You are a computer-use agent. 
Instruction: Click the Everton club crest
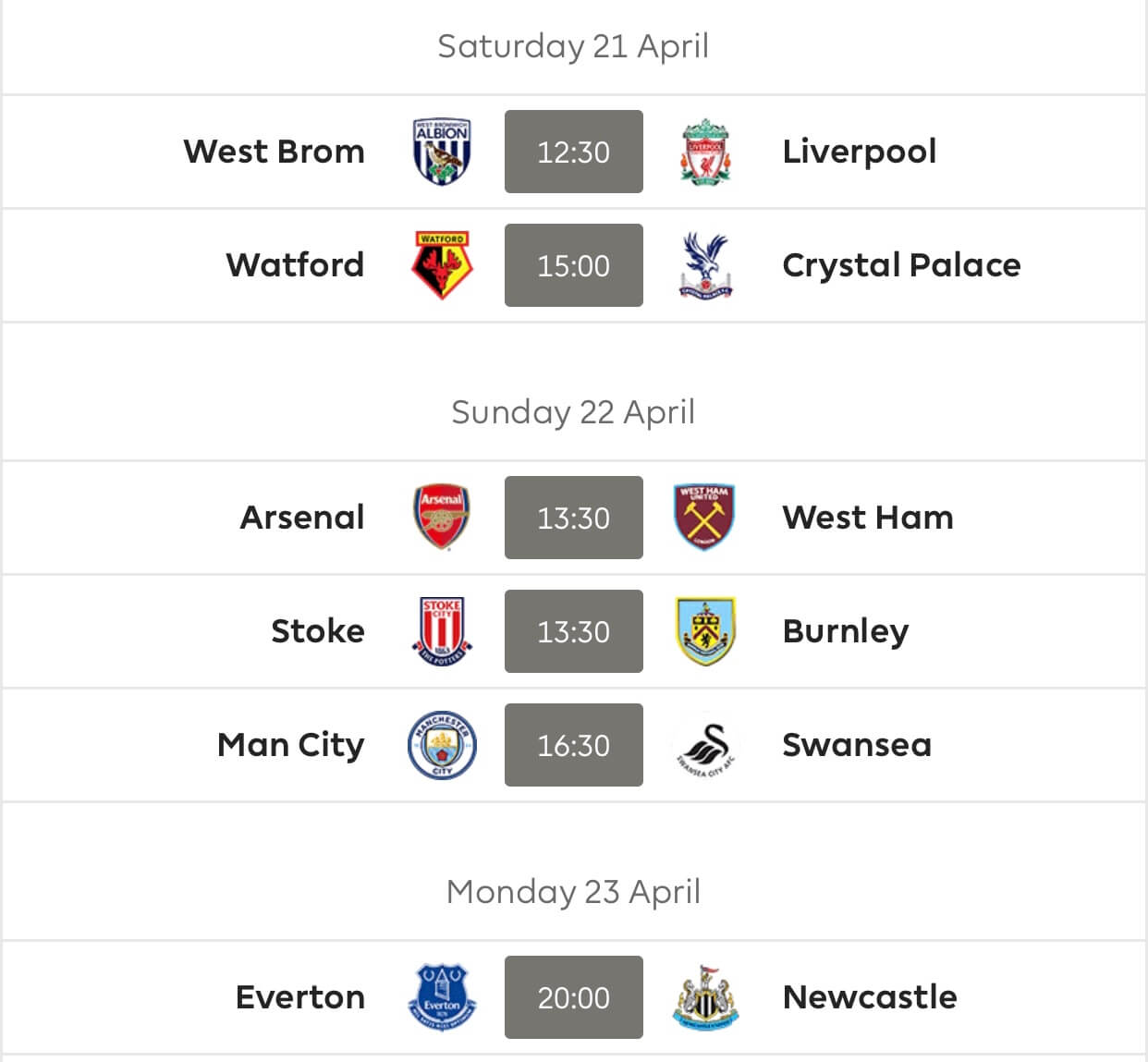click(442, 997)
